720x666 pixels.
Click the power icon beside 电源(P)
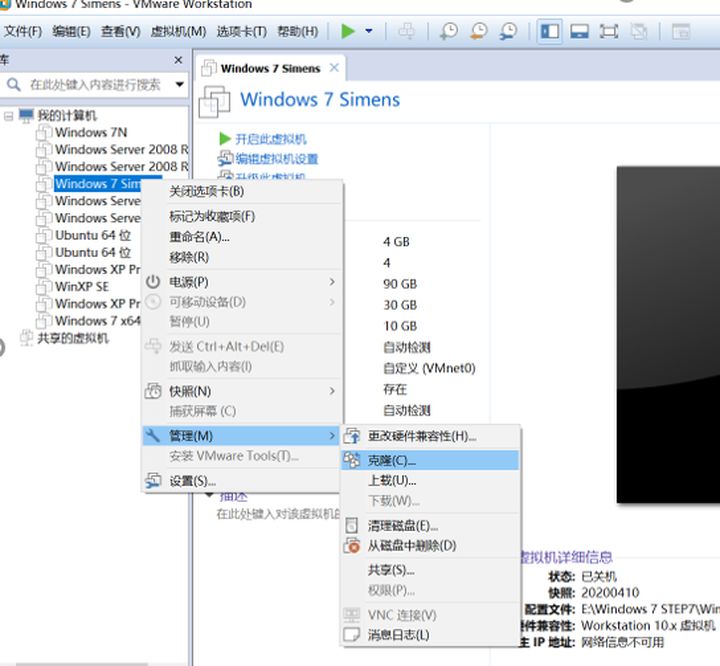(153, 282)
